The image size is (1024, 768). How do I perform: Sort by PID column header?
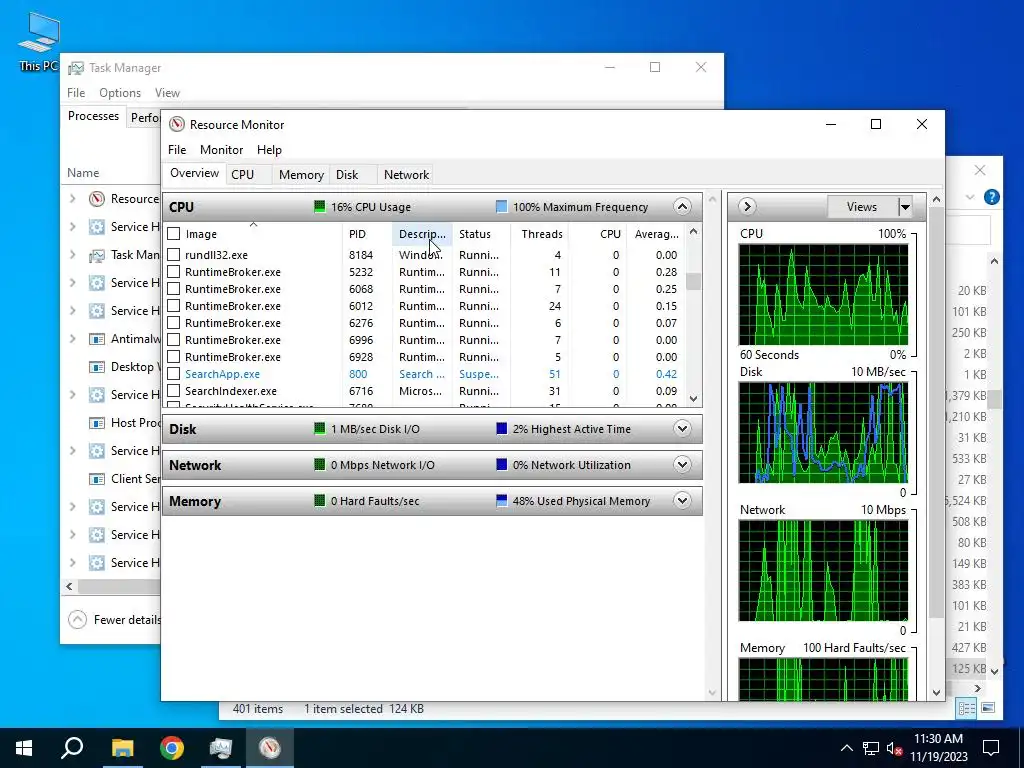tap(367, 234)
